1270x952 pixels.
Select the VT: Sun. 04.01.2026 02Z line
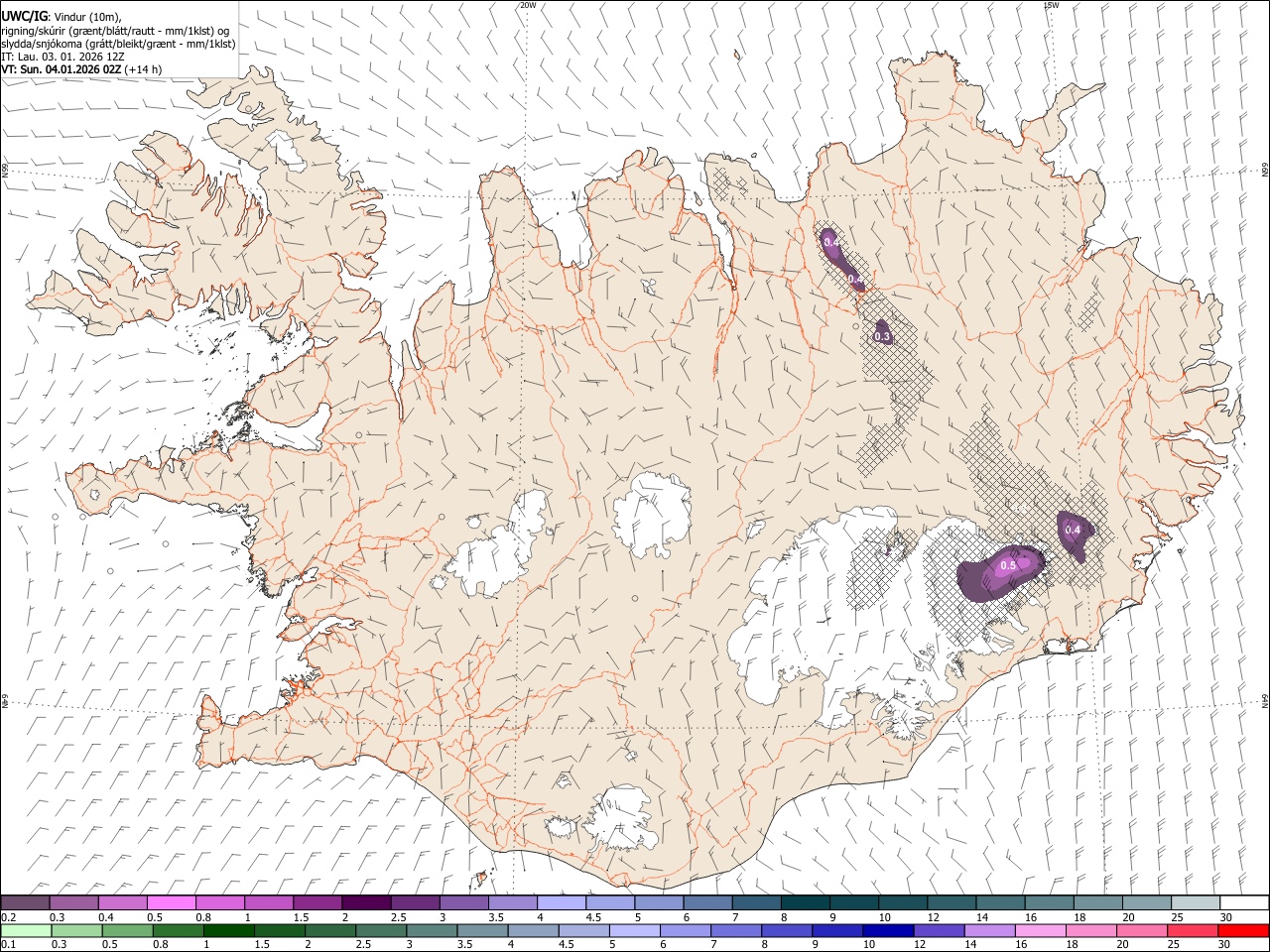(81, 69)
